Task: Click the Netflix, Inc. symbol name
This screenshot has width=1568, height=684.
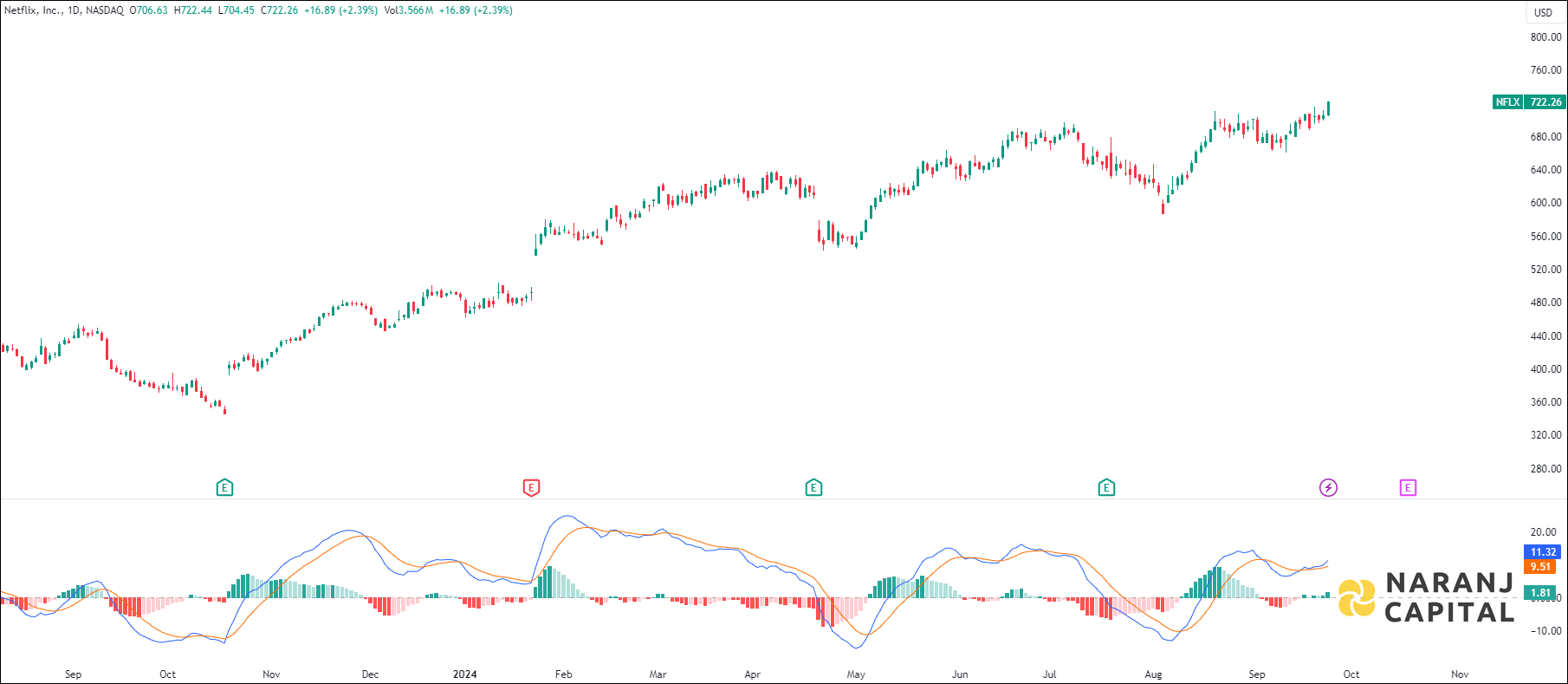Action: 32,10
